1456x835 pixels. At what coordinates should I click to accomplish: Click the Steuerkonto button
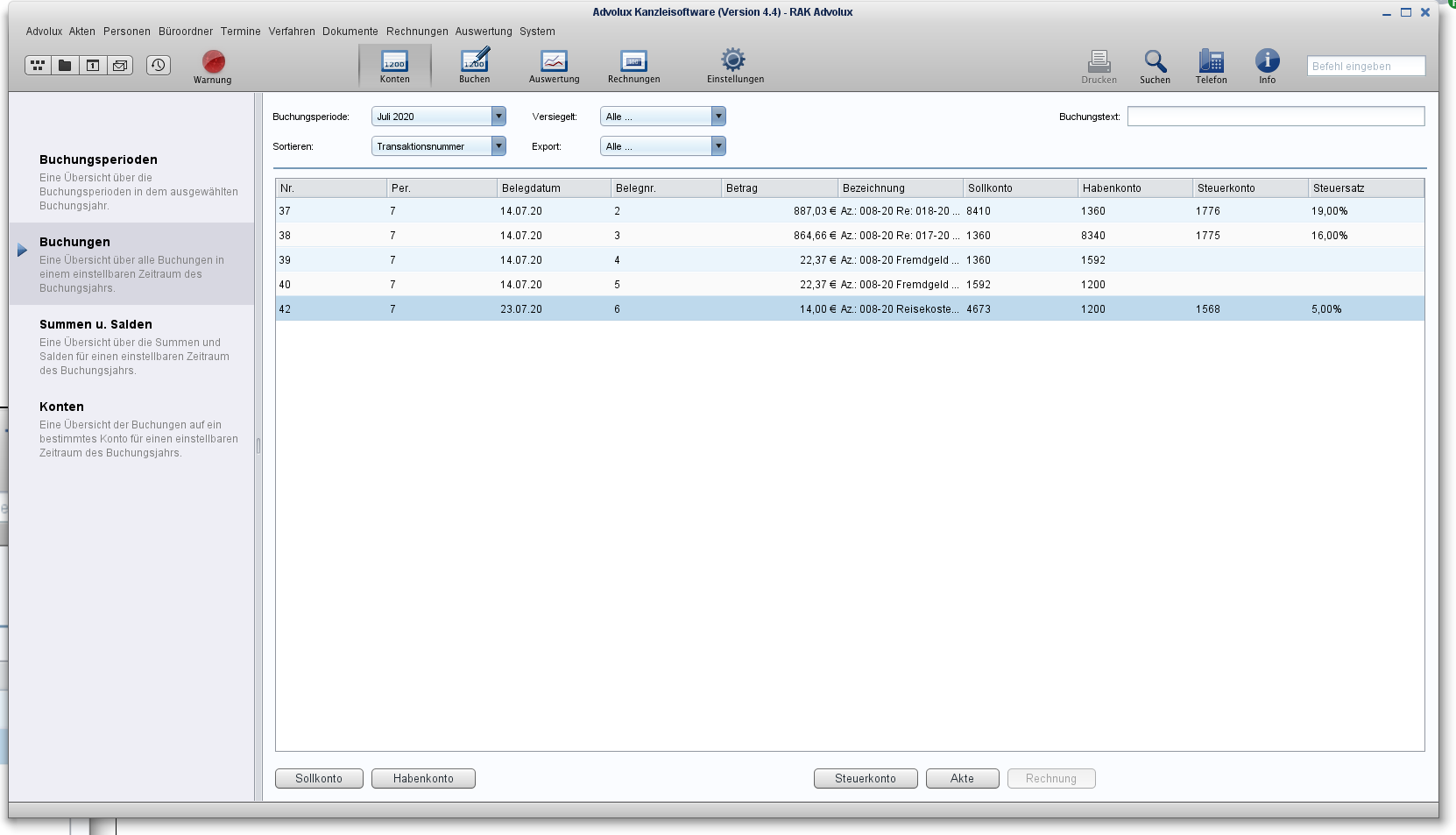pyautogui.click(x=866, y=779)
